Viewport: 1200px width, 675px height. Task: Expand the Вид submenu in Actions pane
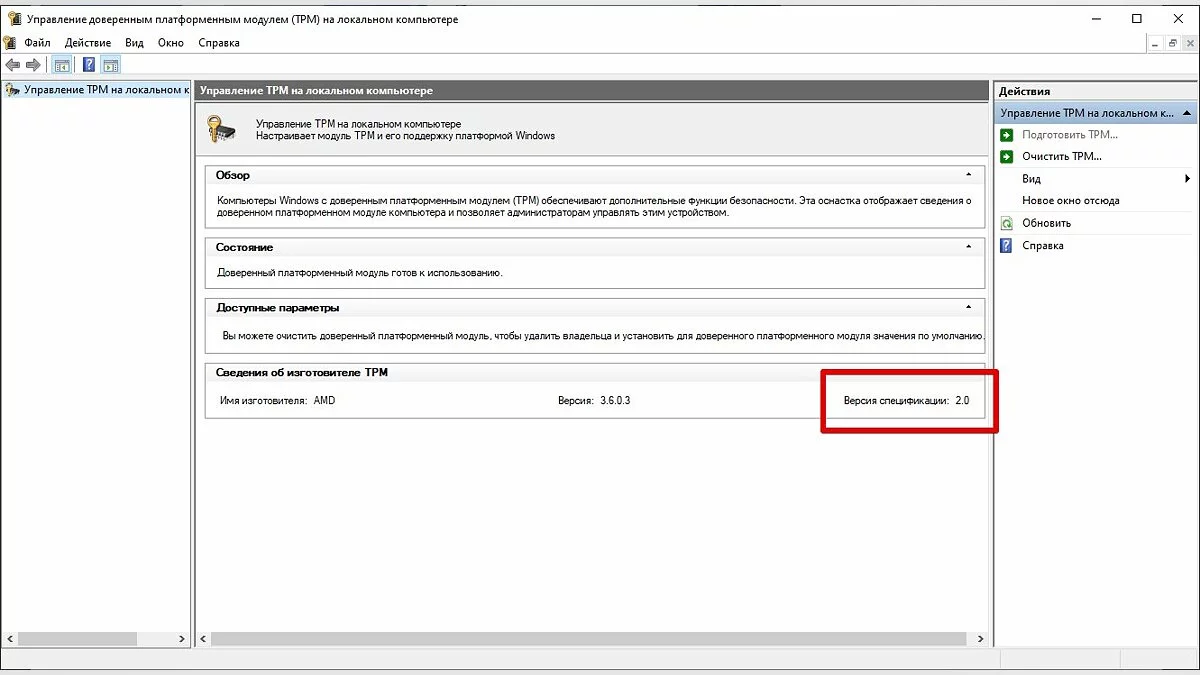(x=1187, y=179)
